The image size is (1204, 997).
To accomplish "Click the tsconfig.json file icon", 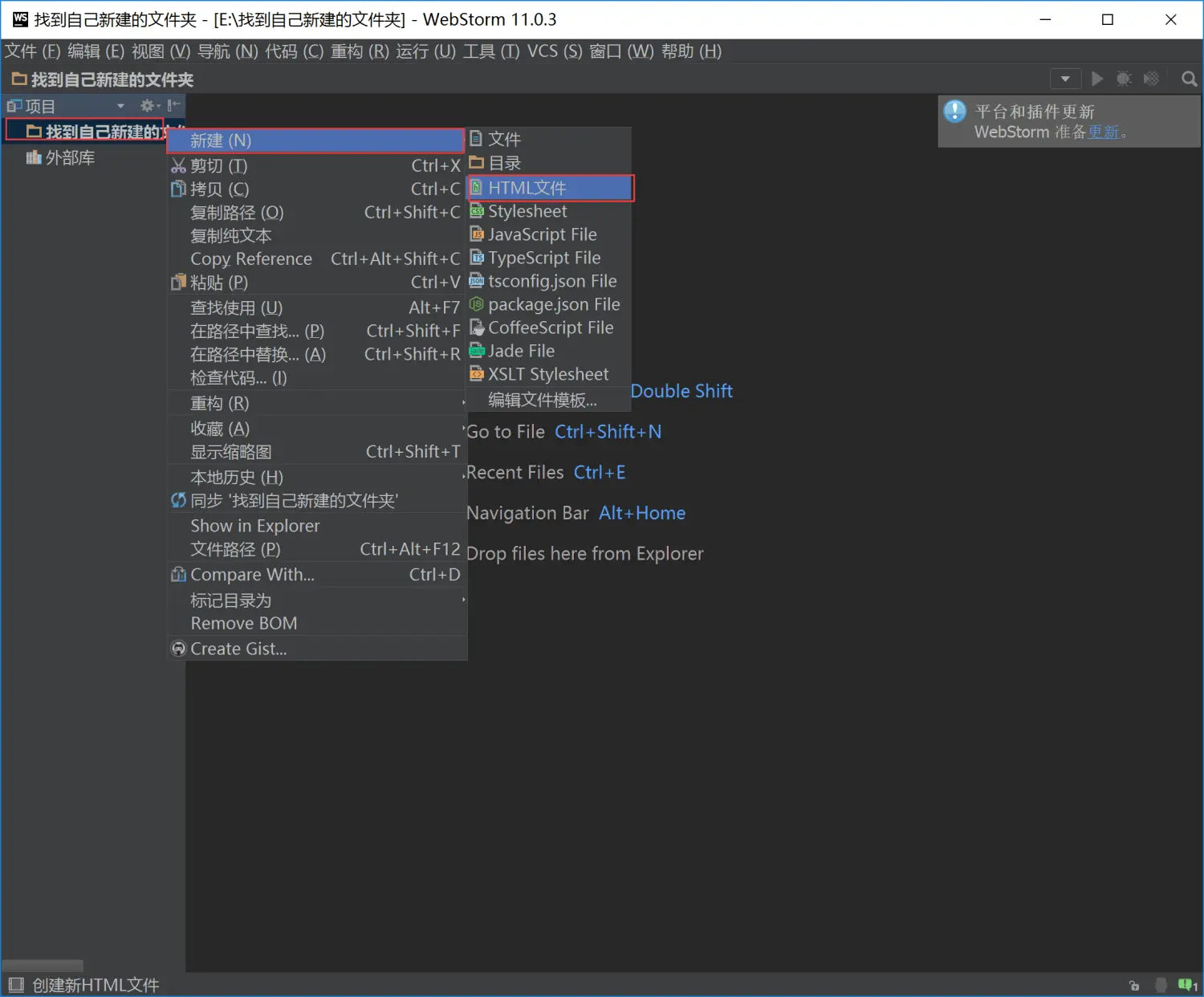I will [477, 281].
